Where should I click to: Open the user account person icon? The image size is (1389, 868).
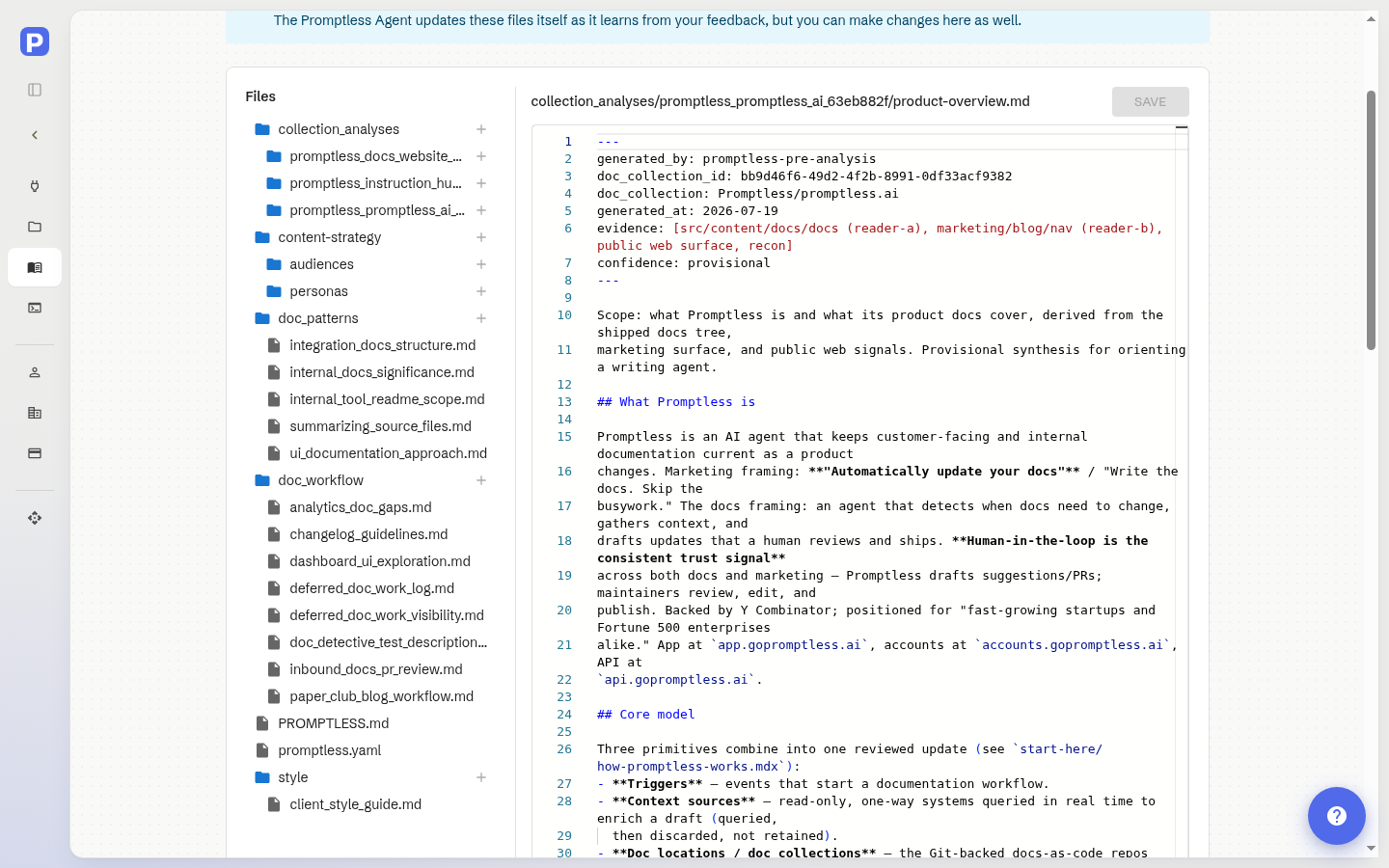[x=35, y=372]
